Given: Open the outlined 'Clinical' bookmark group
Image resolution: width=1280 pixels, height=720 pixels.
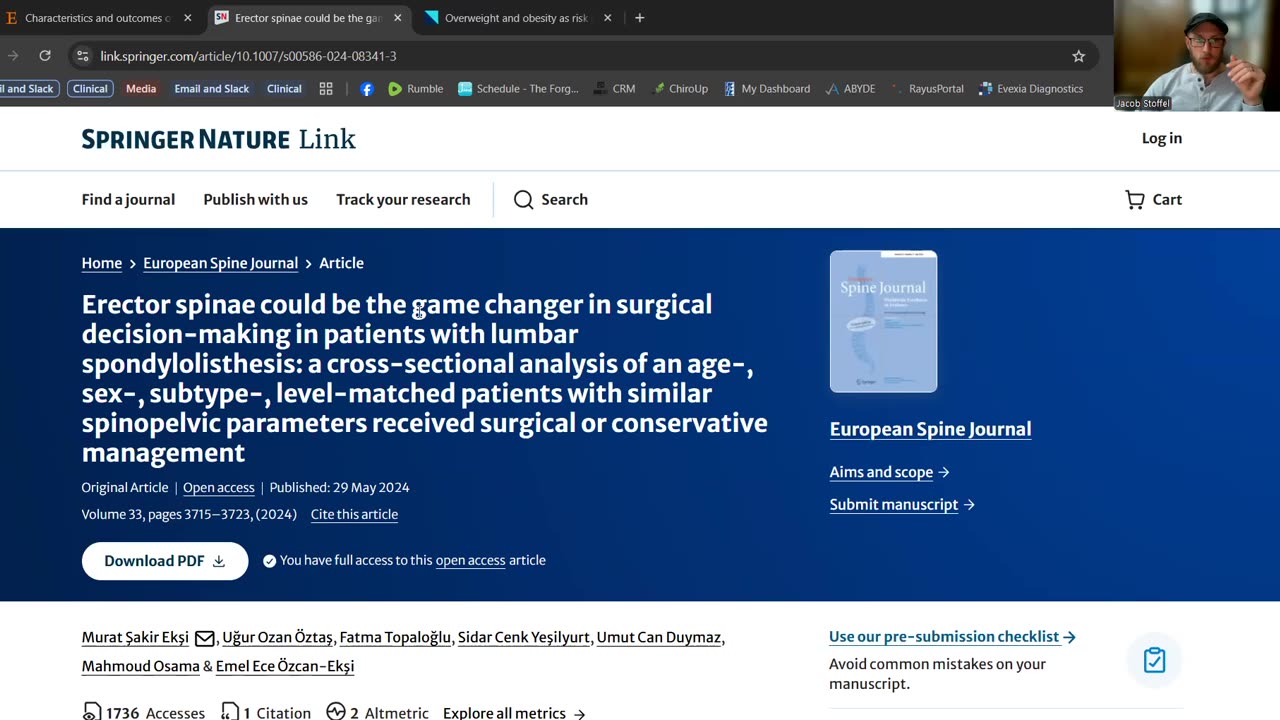Looking at the screenshot, I should point(90,89).
